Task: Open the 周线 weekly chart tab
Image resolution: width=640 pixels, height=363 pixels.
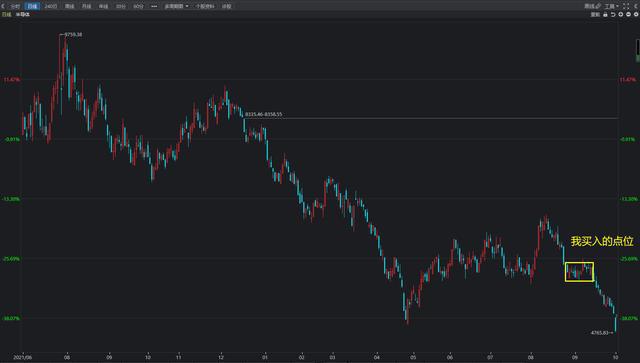Action: click(x=69, y=6)
